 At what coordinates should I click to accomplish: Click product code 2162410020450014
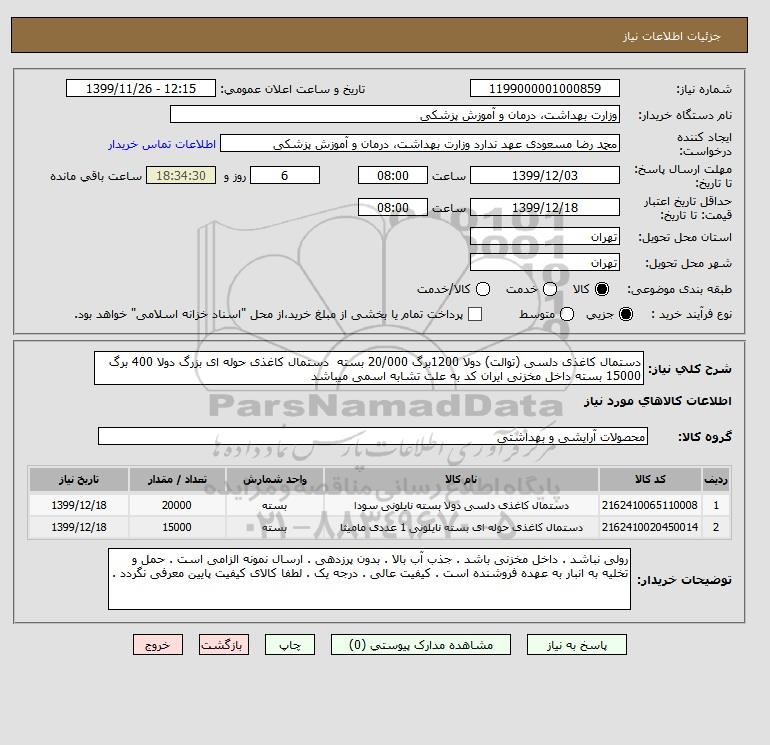[x=650, y=527]
